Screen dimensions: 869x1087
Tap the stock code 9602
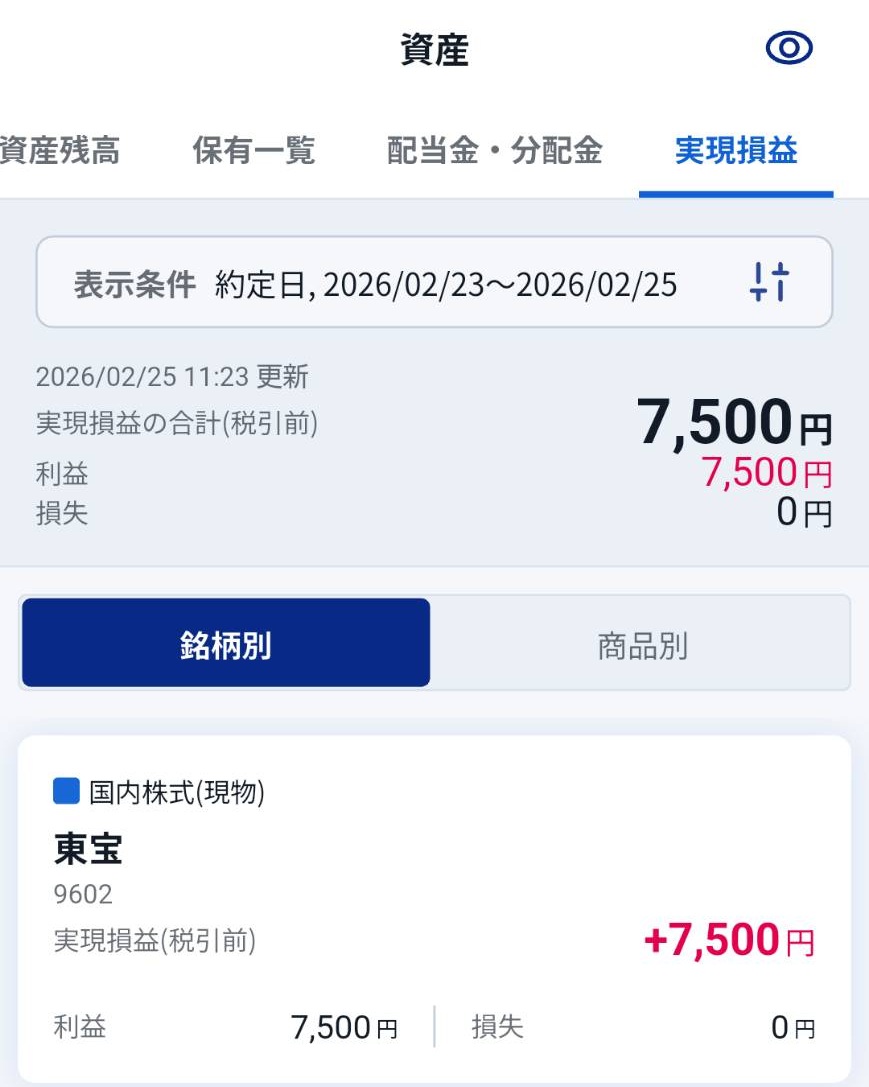pos(83,894)
